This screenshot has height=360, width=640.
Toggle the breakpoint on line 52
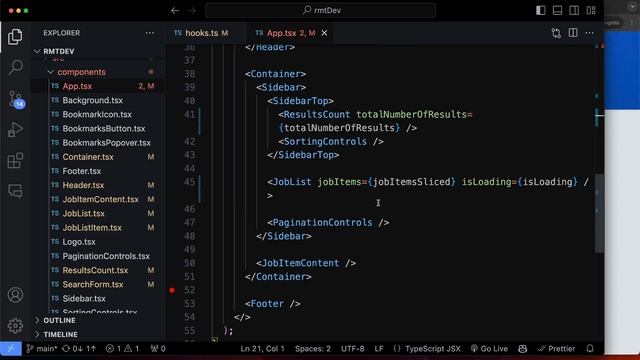(x=172, y=290)
